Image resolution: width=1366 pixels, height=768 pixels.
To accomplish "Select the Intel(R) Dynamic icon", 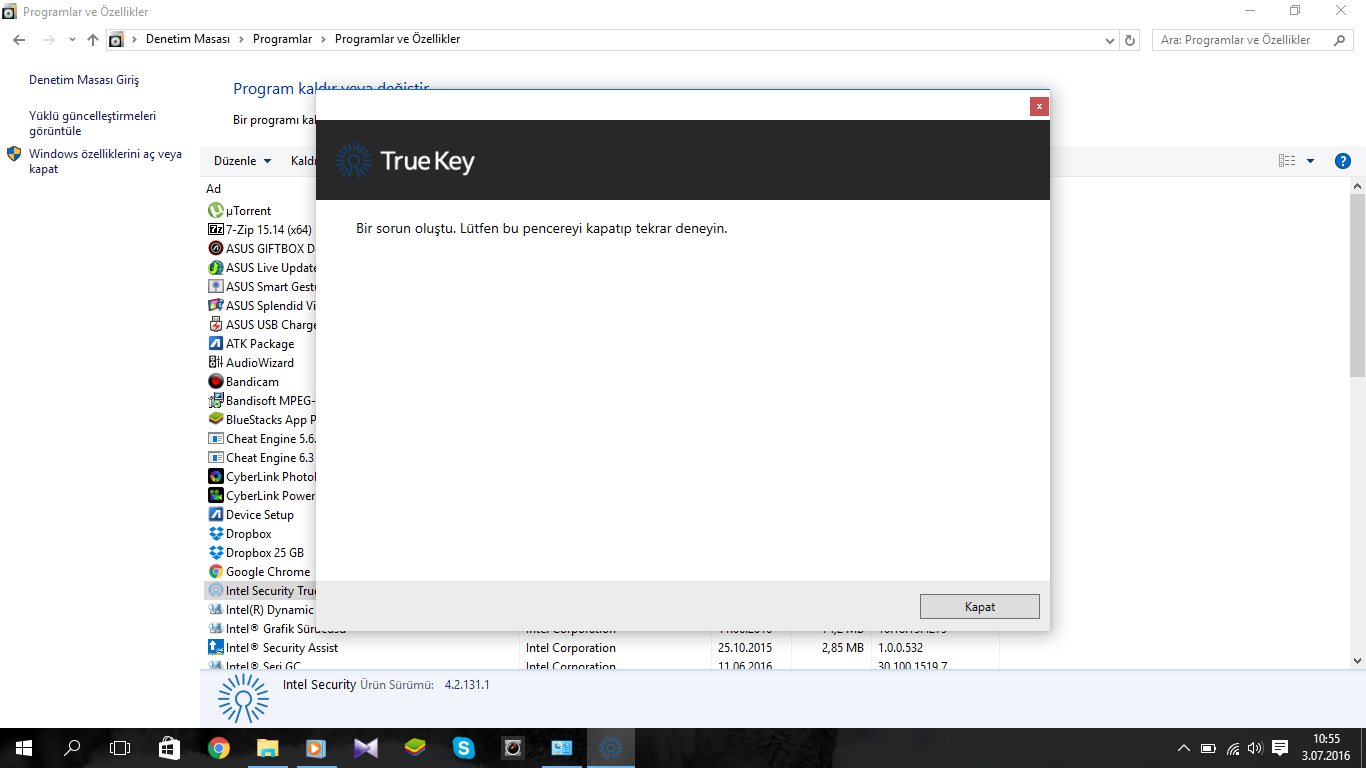I will [215, 610].
